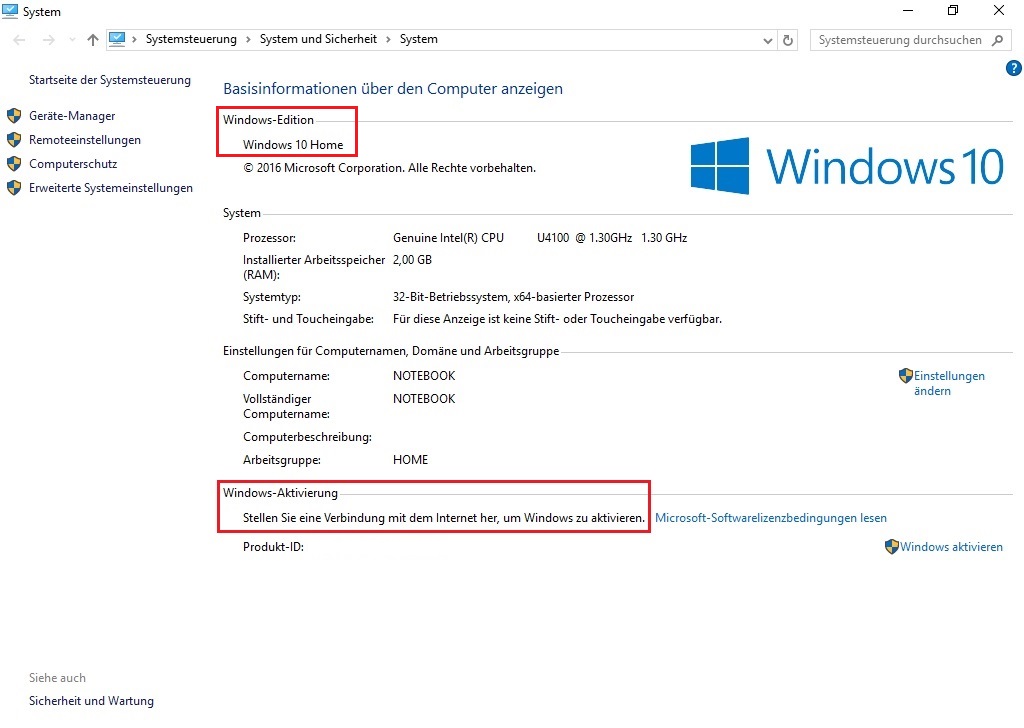Screen dimensions: 1024x728
Task: Go up one level with the up arrow
Action: tap(93, 40)
